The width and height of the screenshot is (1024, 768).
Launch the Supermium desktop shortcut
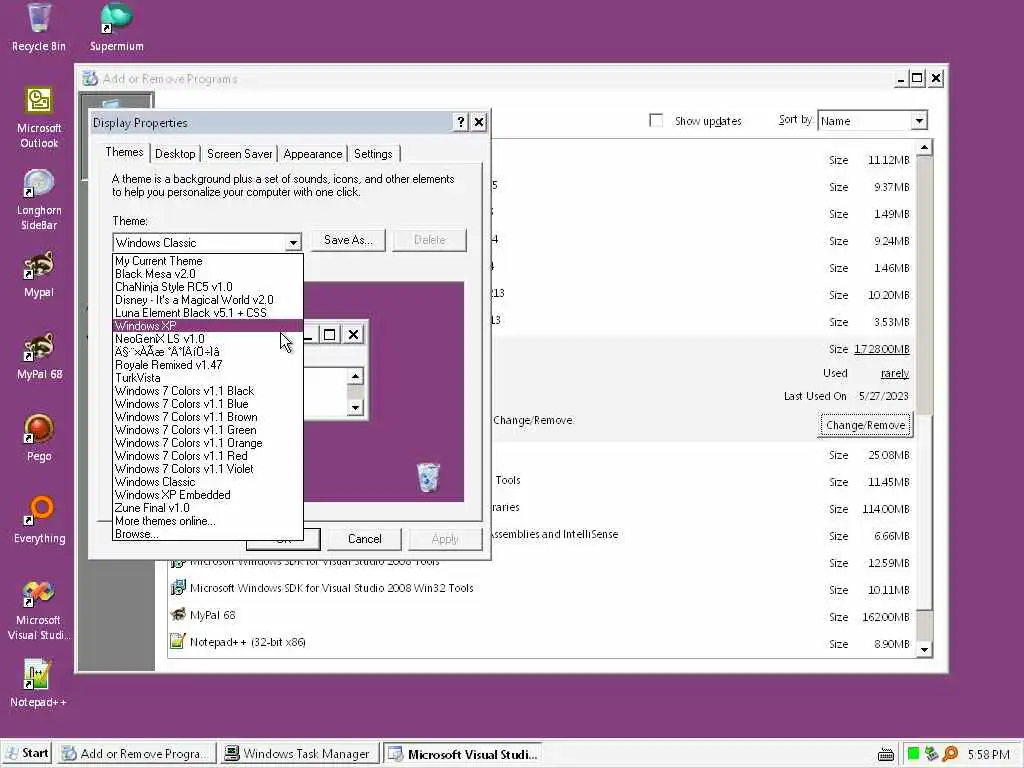click(x=116, y=26)
